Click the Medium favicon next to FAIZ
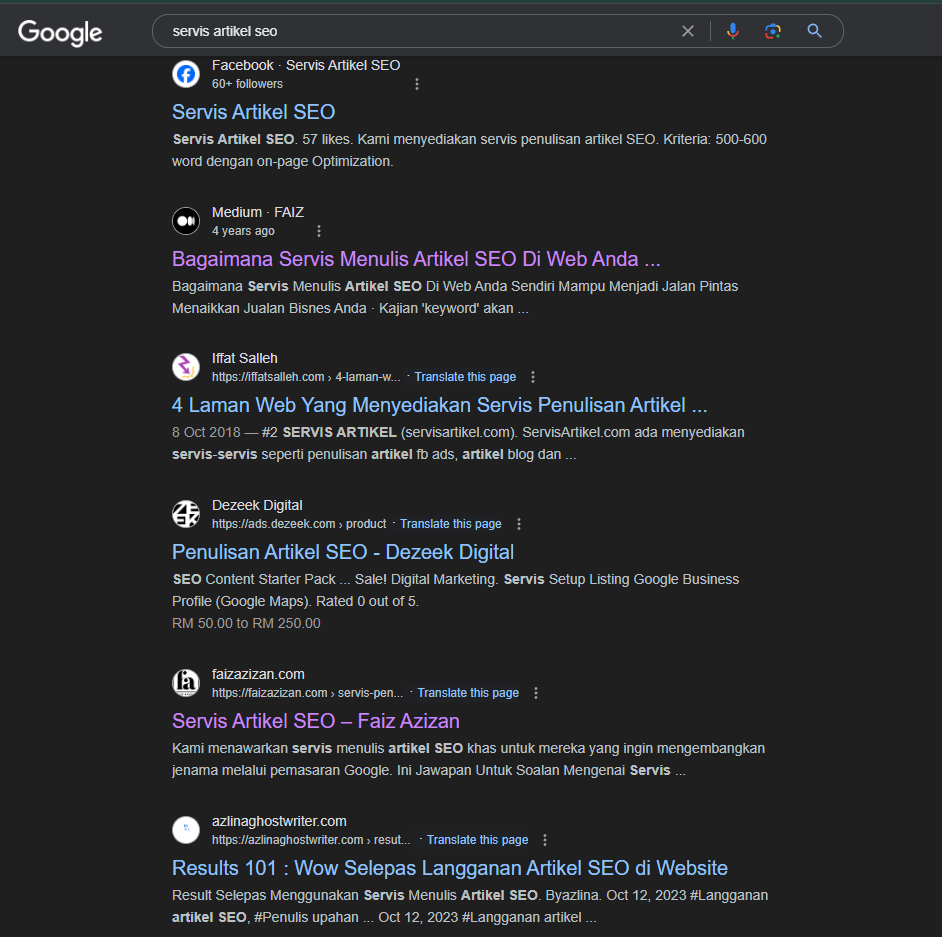Viewport: 942px width, 937px height. [x=186, y=221]
